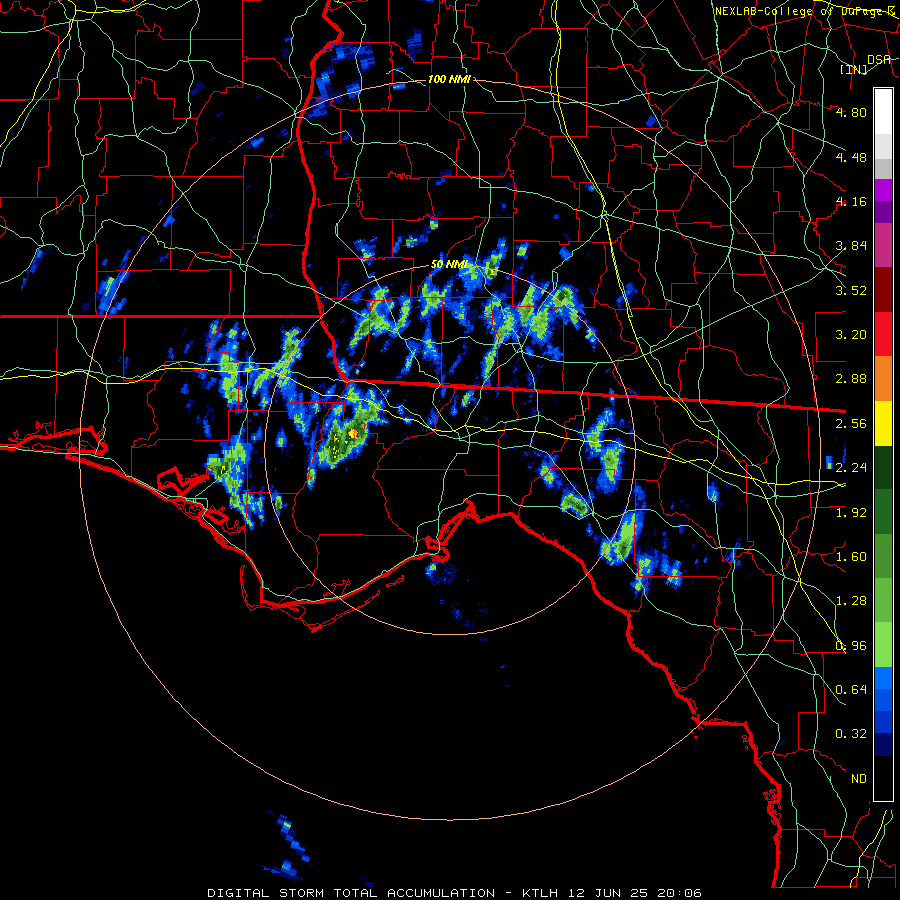900x900 pixels.
Task: Click the 4.80 value on the color scale
Action: [x=851, y=112]
